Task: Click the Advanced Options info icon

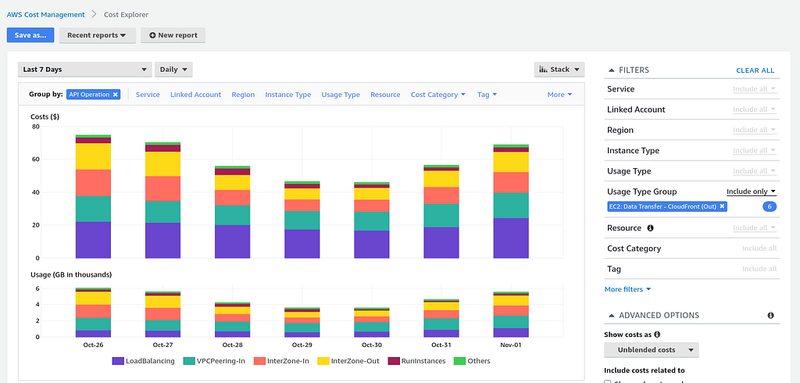Action: point(770,315)
